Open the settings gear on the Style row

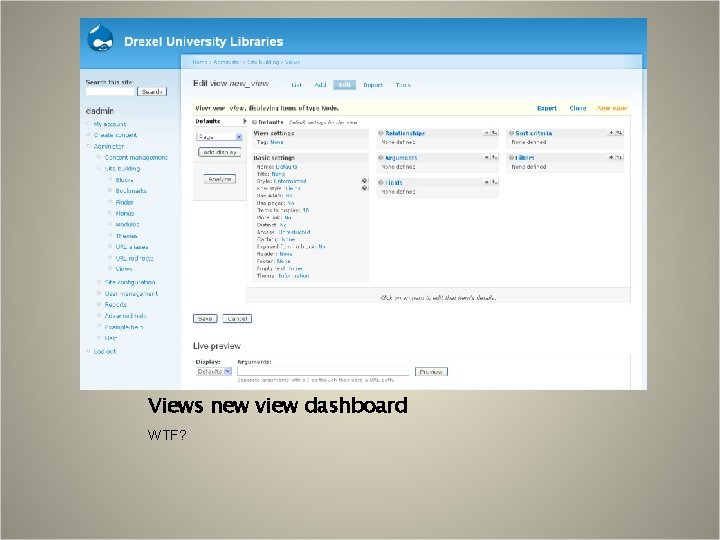(364, 181)
